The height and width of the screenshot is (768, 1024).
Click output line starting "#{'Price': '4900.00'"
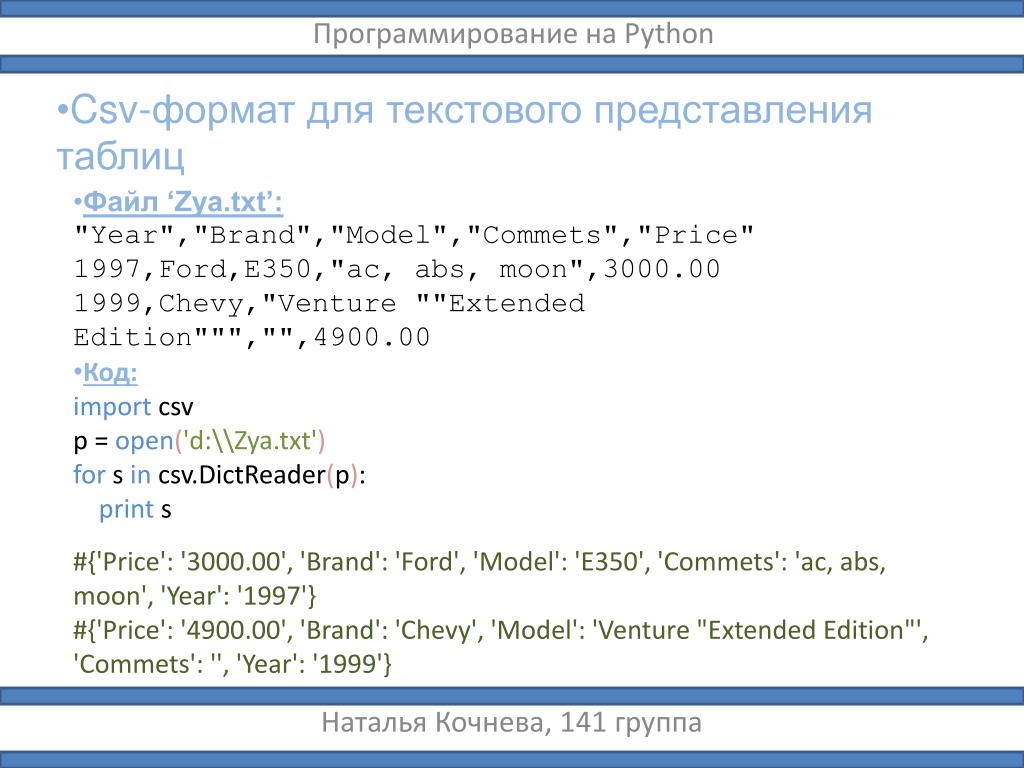[x=501, y=630]
